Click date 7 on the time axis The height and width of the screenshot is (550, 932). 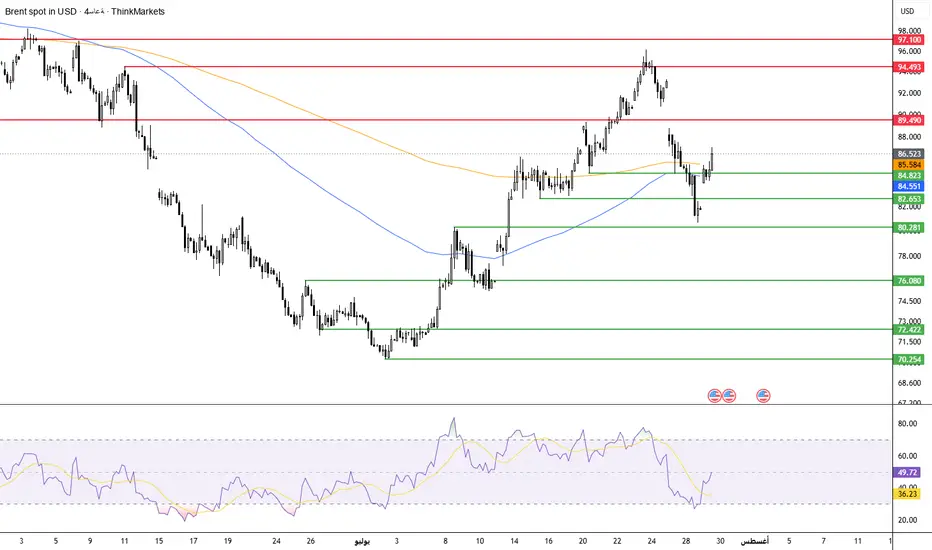(823, 541)
